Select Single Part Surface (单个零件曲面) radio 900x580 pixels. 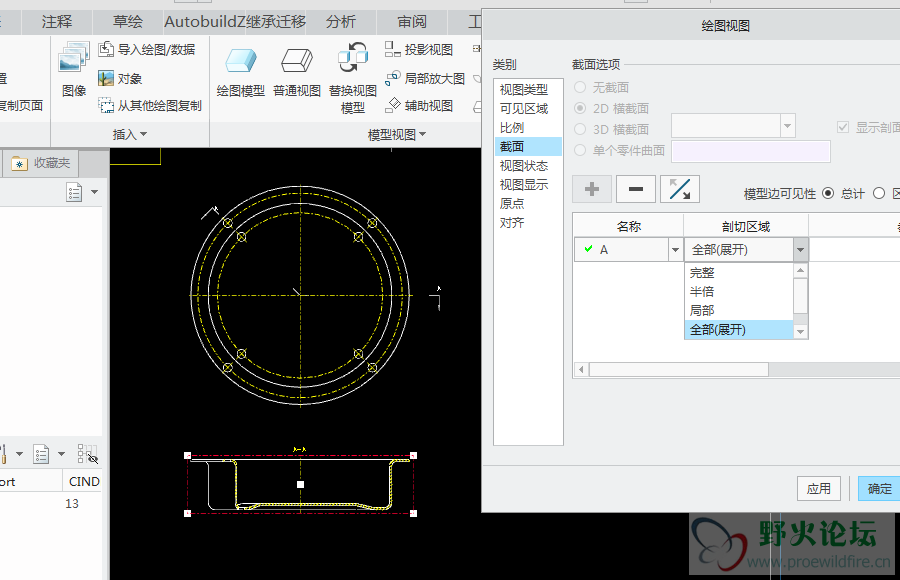pos(580,150)
